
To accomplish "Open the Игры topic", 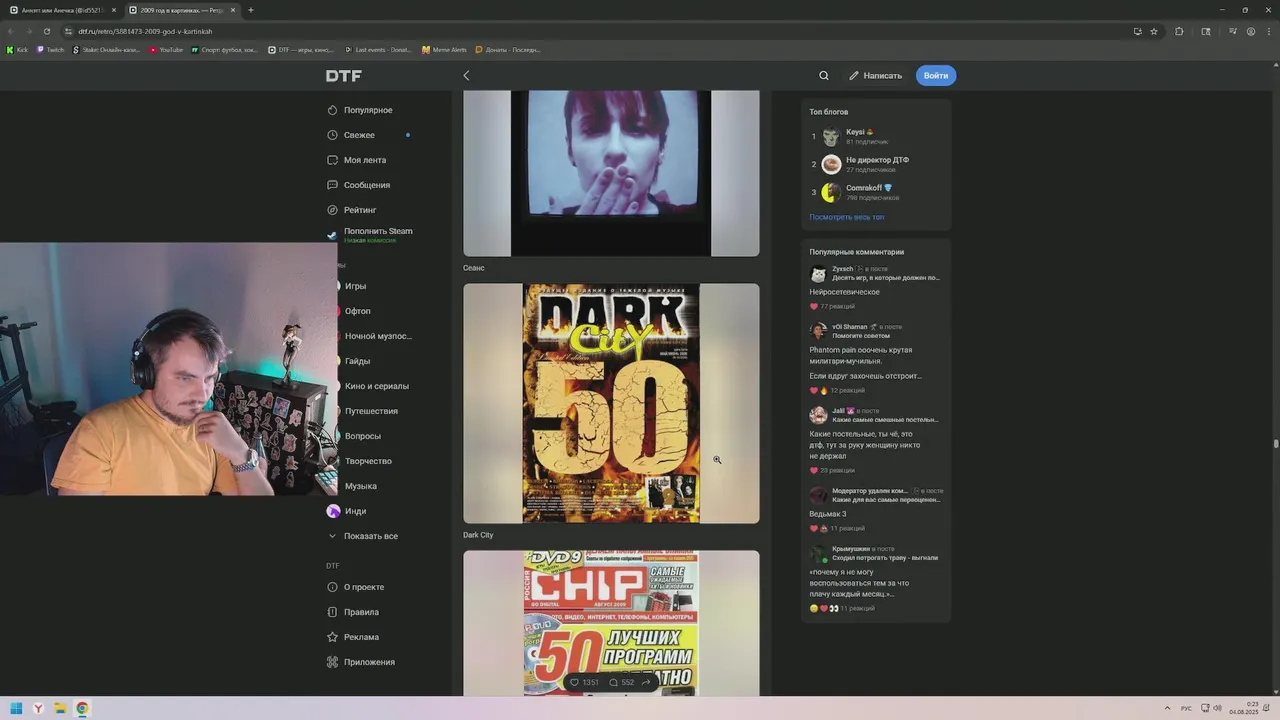I will (355, 286).
